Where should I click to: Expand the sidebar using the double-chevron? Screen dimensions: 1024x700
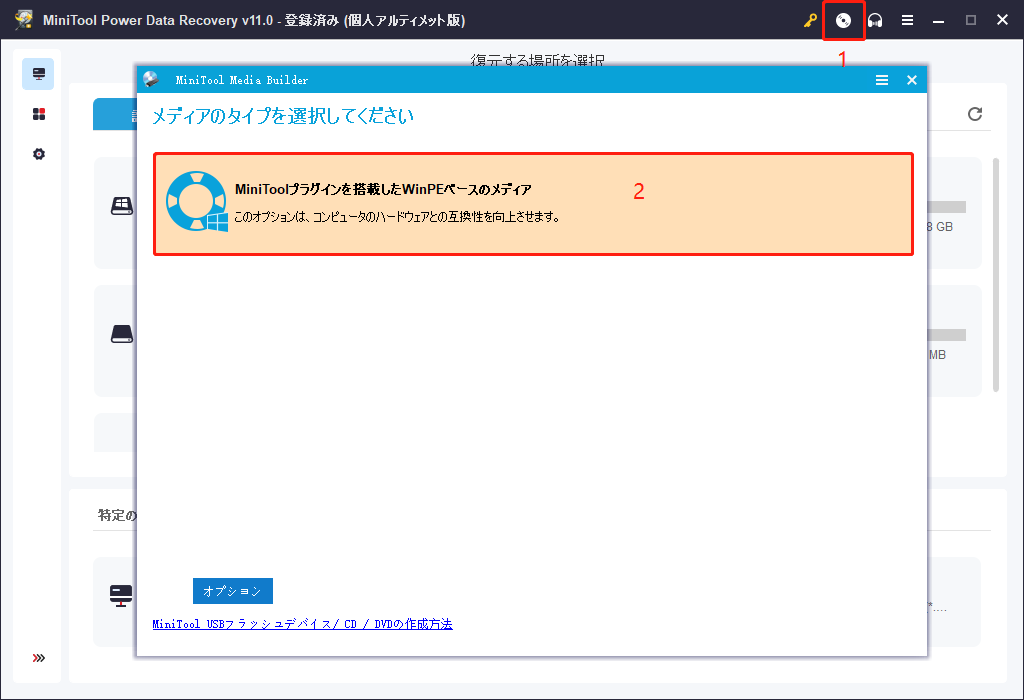[x=38, y=657]
